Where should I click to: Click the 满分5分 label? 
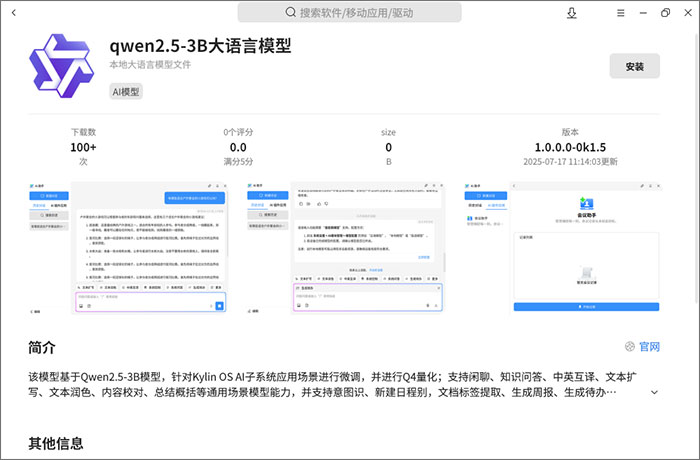point(238,162)
